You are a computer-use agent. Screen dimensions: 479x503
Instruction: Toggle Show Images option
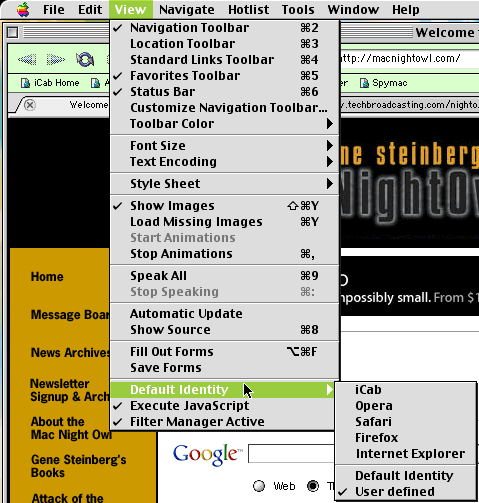click(225, 206)
